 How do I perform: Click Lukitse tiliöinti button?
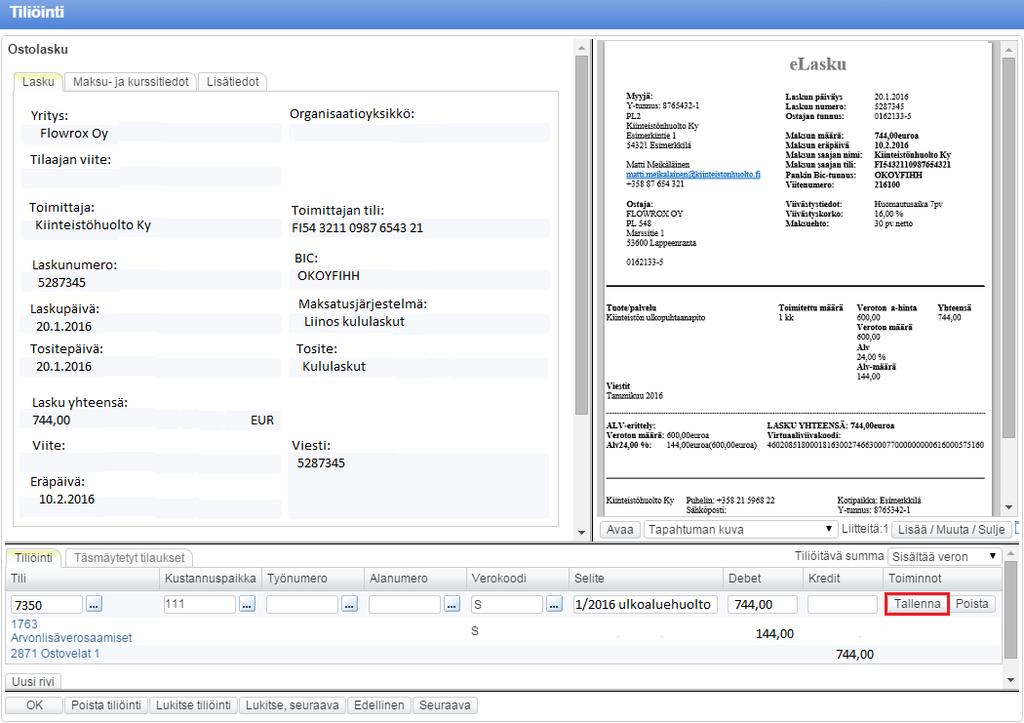tap(193, 705)
